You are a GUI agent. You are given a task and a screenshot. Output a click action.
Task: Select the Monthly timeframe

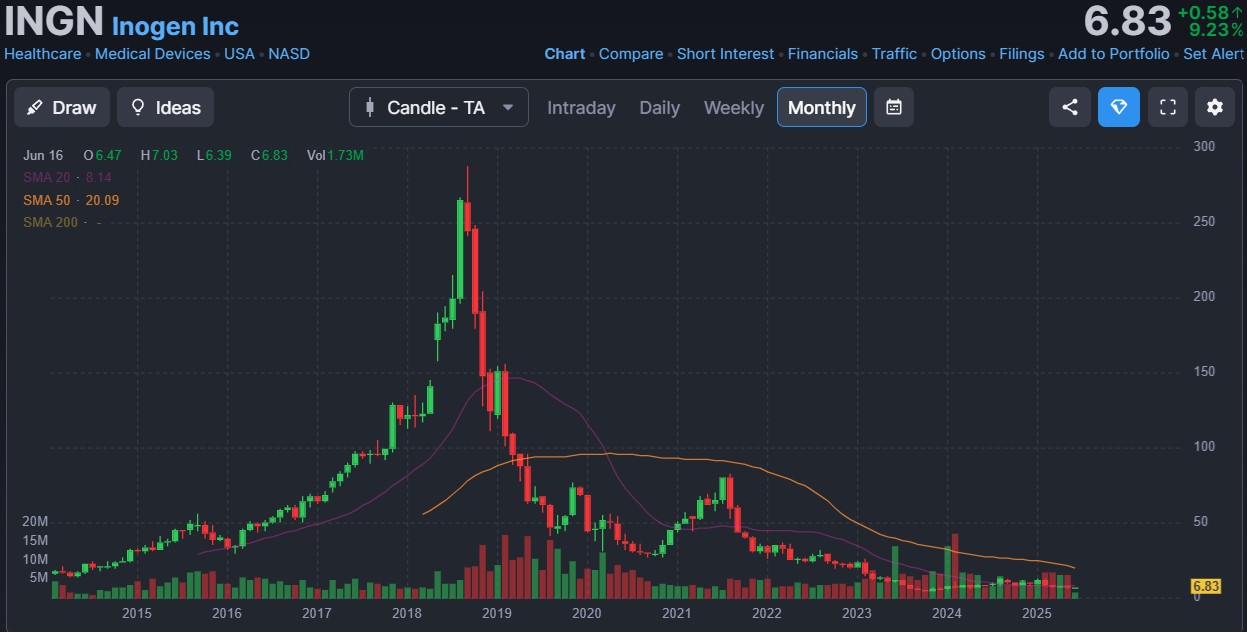pyautogui.click(x=821, y=108)
